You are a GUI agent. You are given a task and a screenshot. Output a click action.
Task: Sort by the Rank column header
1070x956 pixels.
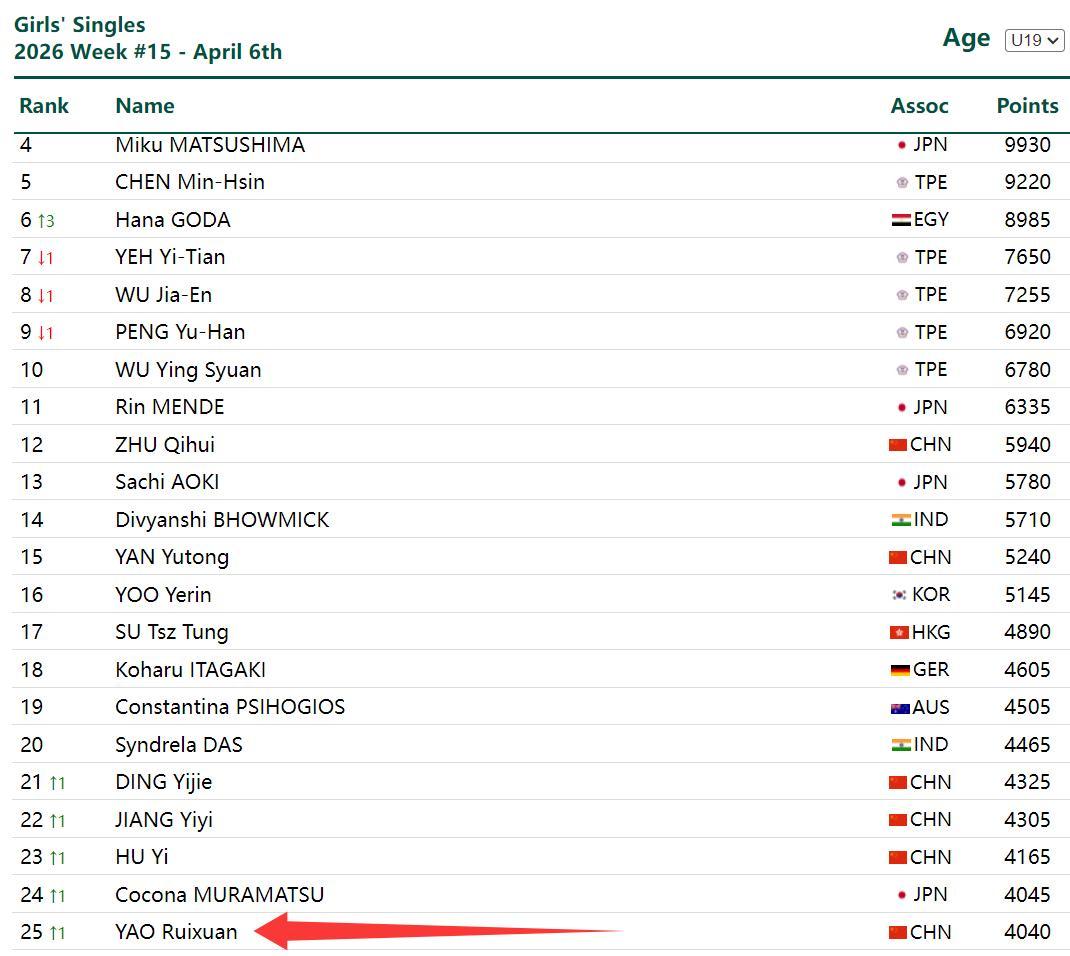point(44,106)
